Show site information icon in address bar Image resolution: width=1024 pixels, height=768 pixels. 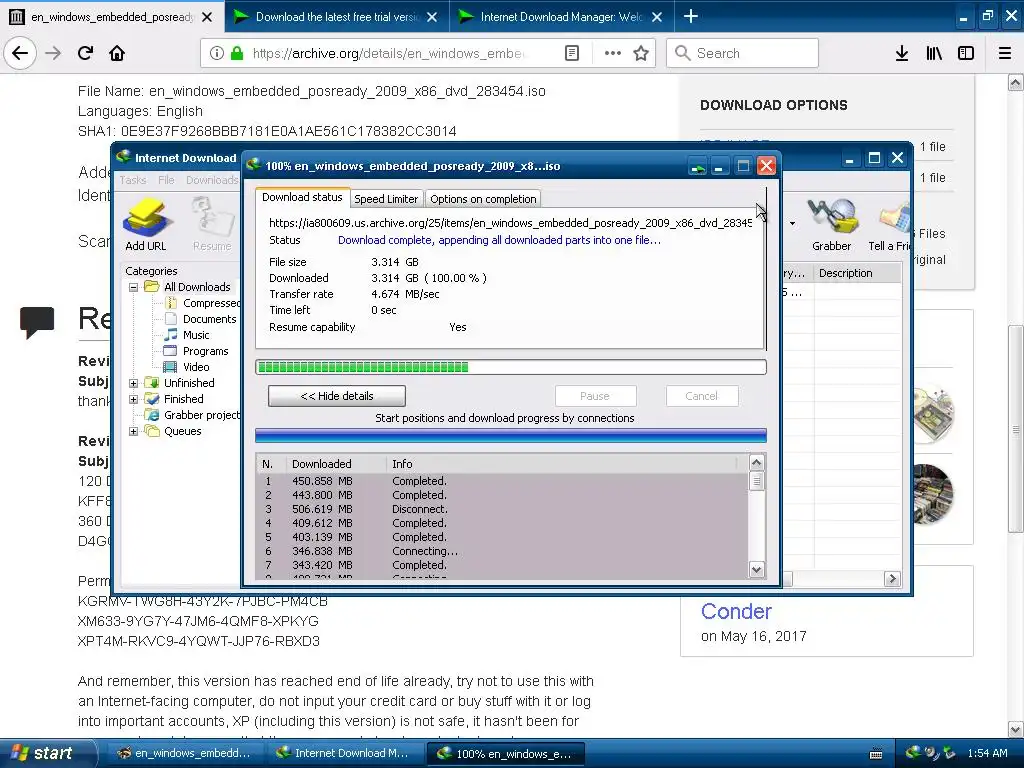click(x=217, y=53)
